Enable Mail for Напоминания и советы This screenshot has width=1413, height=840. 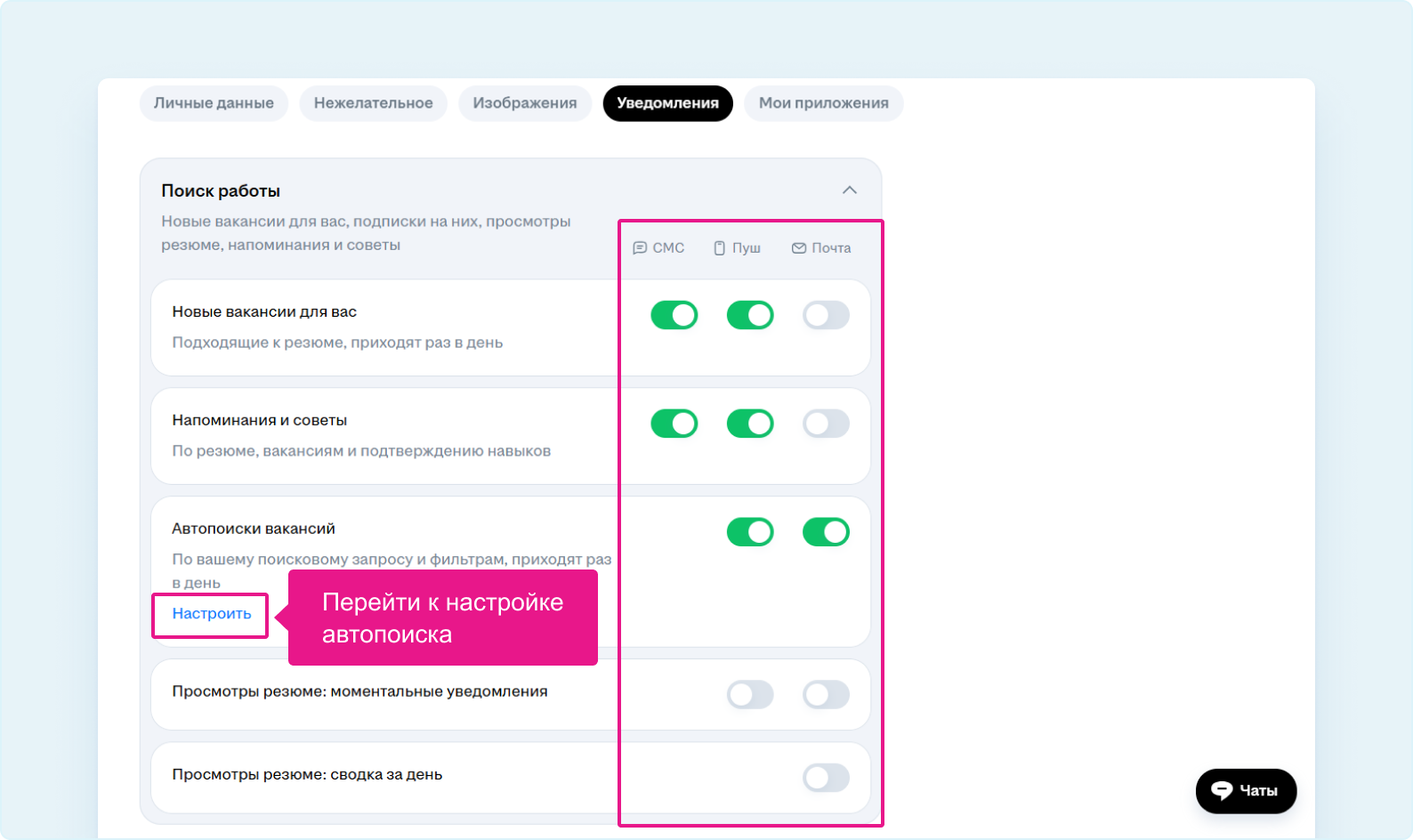pyautogui.click(x=825, y=424)
